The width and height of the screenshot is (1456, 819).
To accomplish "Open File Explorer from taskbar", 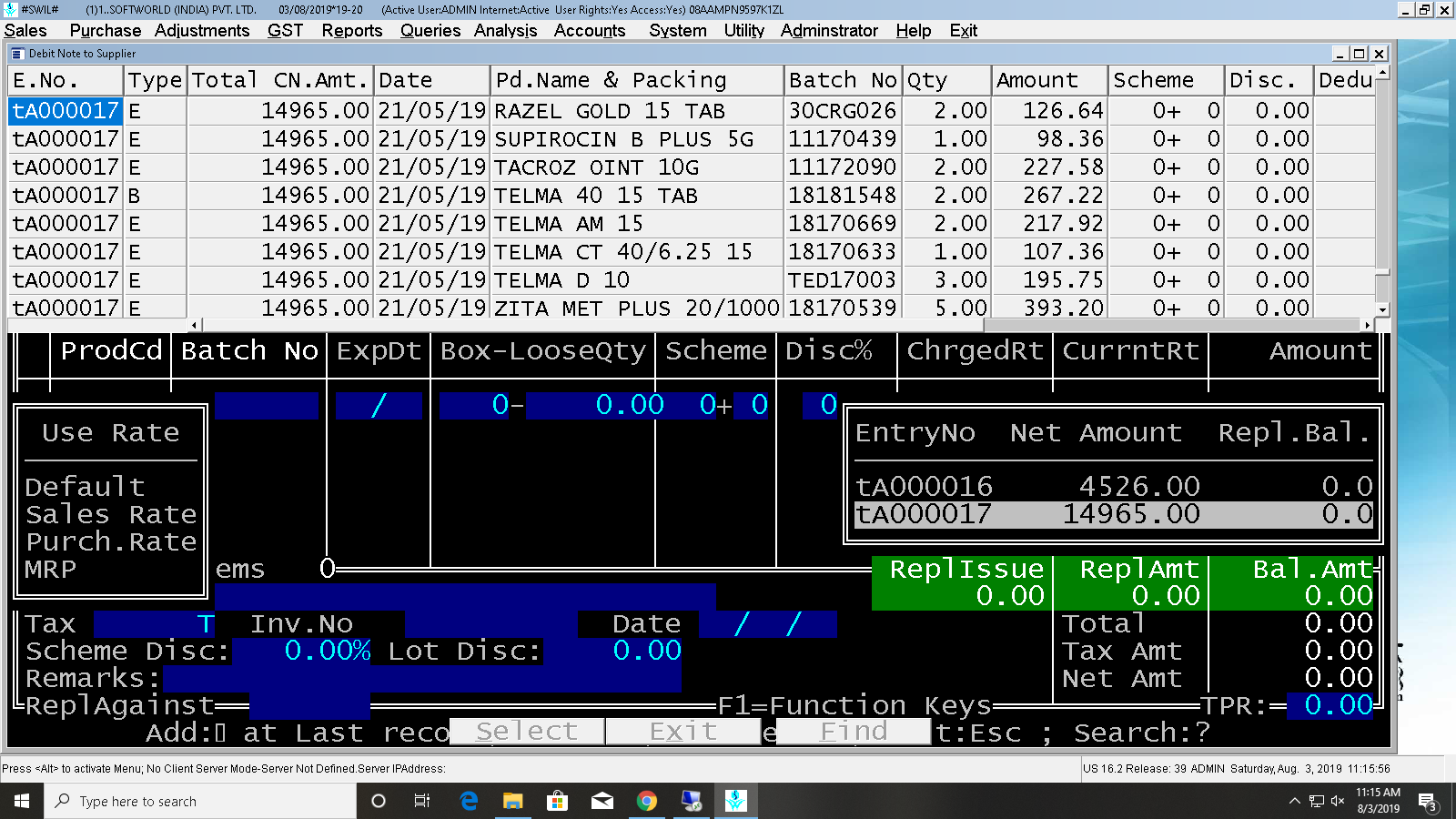I will coord(513,801).
